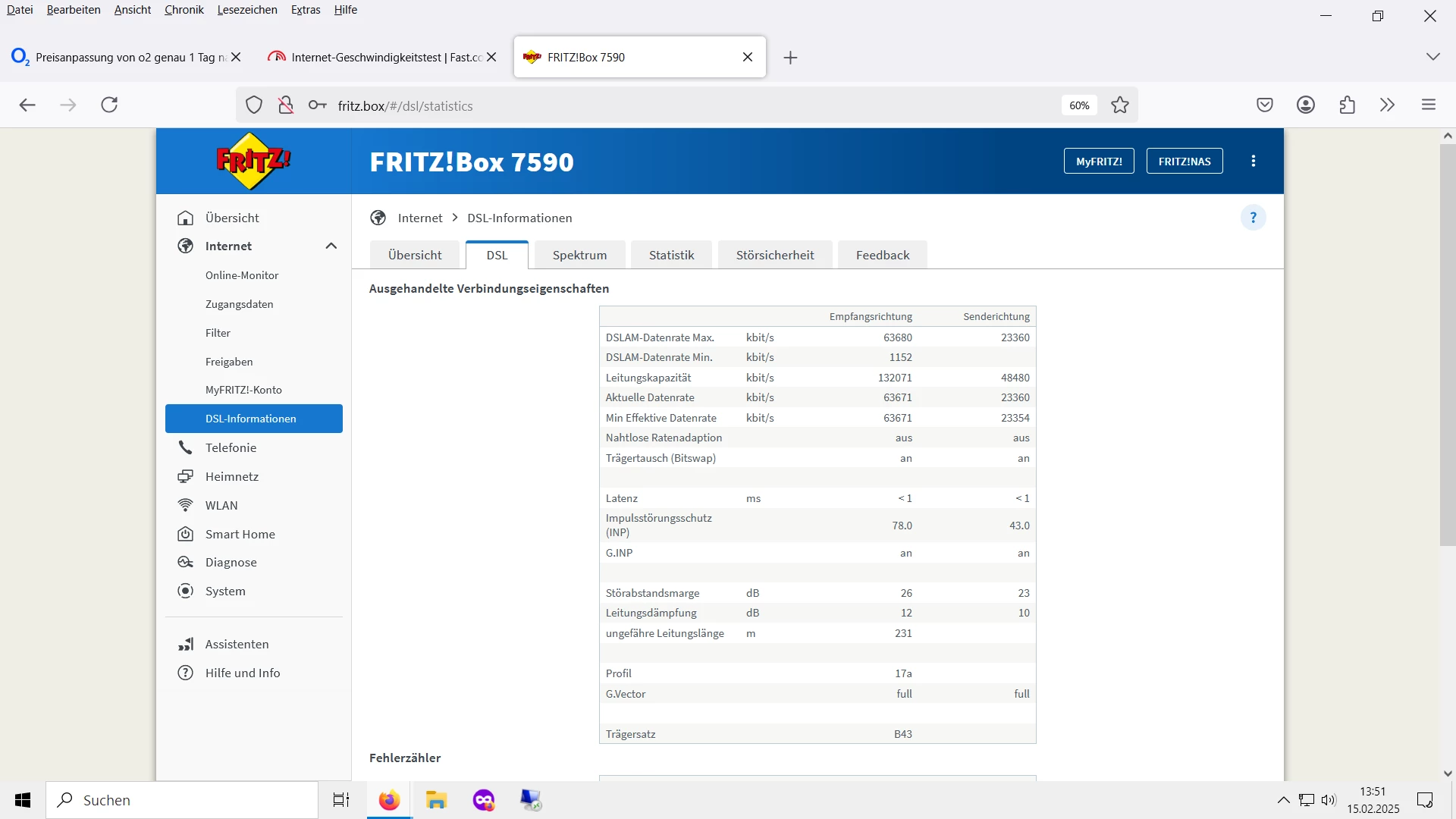Open WLAN section via wifi icon
Image resolution: width=1456 pixels, height=819 pixels.
pyautogui.click(x=185, y=505)
